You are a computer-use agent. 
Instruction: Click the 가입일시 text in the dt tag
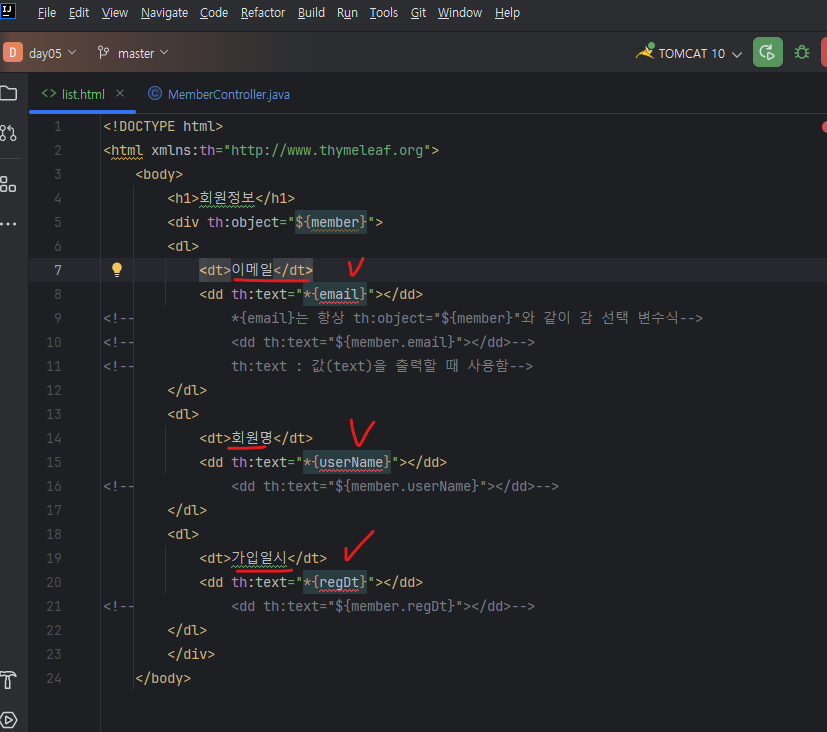(x=259, y=558)
